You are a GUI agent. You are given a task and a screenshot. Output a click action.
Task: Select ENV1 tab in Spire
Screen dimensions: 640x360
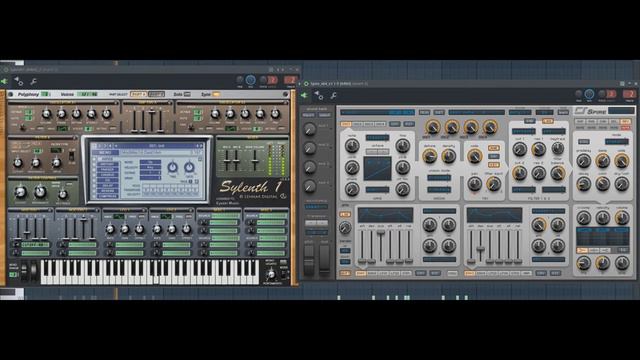[360, 273]
